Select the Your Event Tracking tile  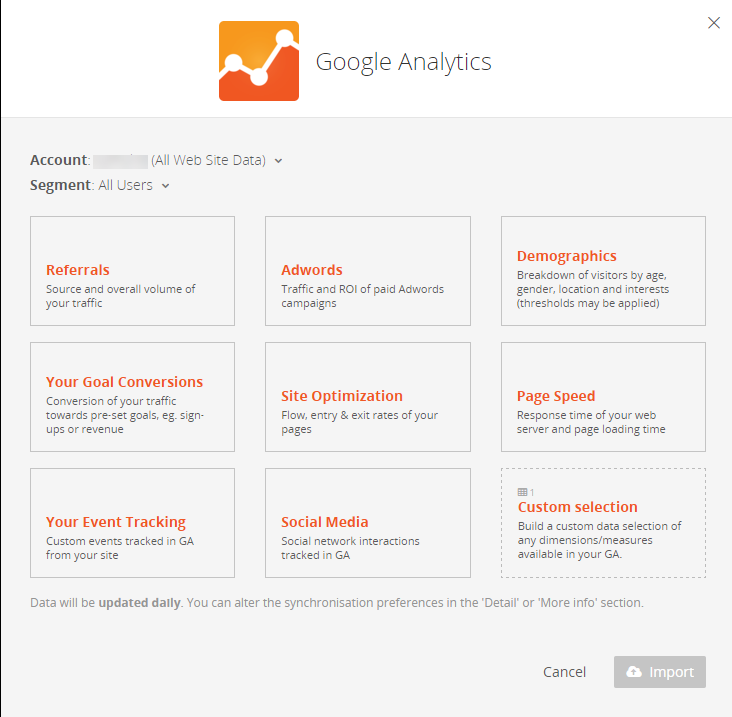132,523
